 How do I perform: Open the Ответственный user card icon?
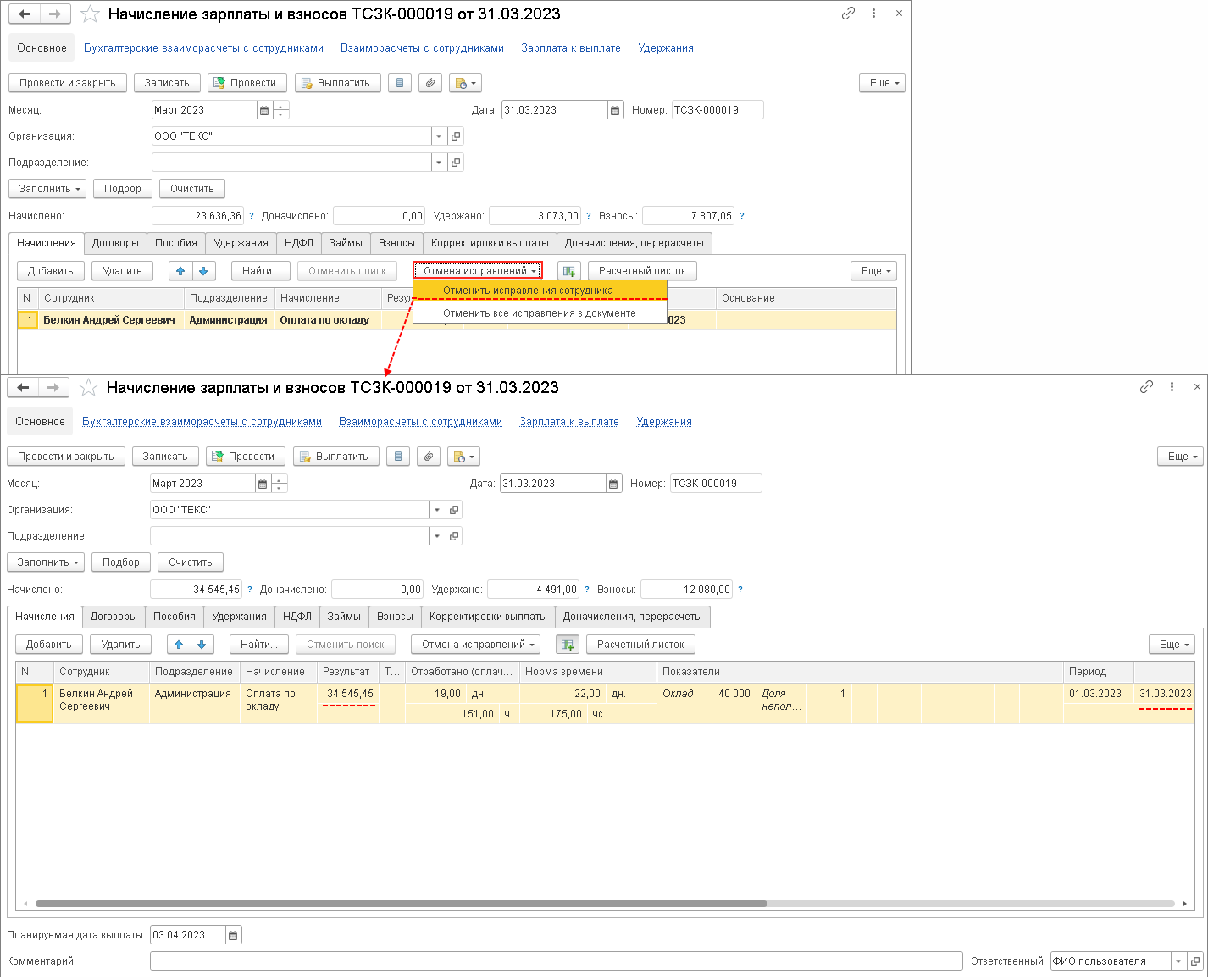1194,961
